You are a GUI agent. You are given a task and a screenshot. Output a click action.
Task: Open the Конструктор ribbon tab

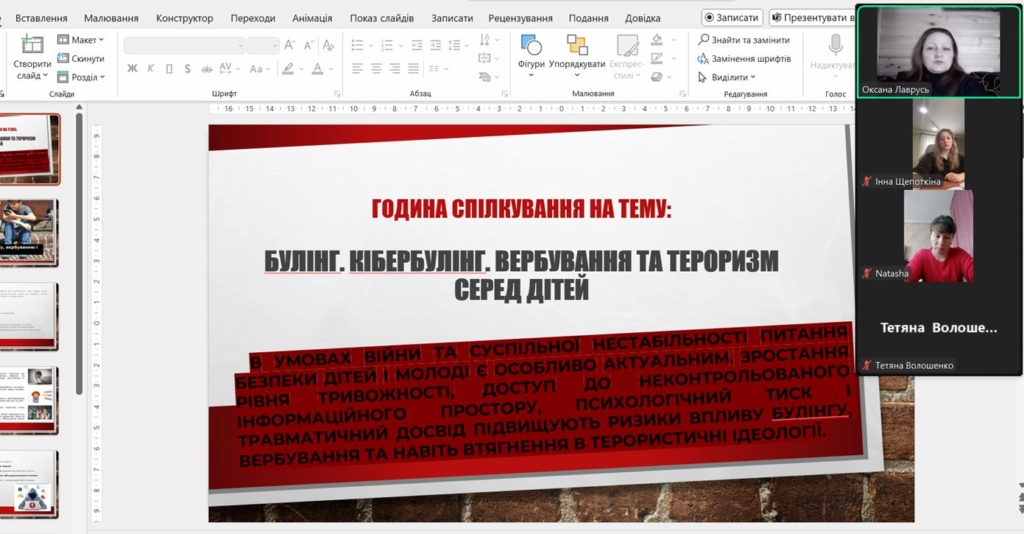tap(184, 18)
